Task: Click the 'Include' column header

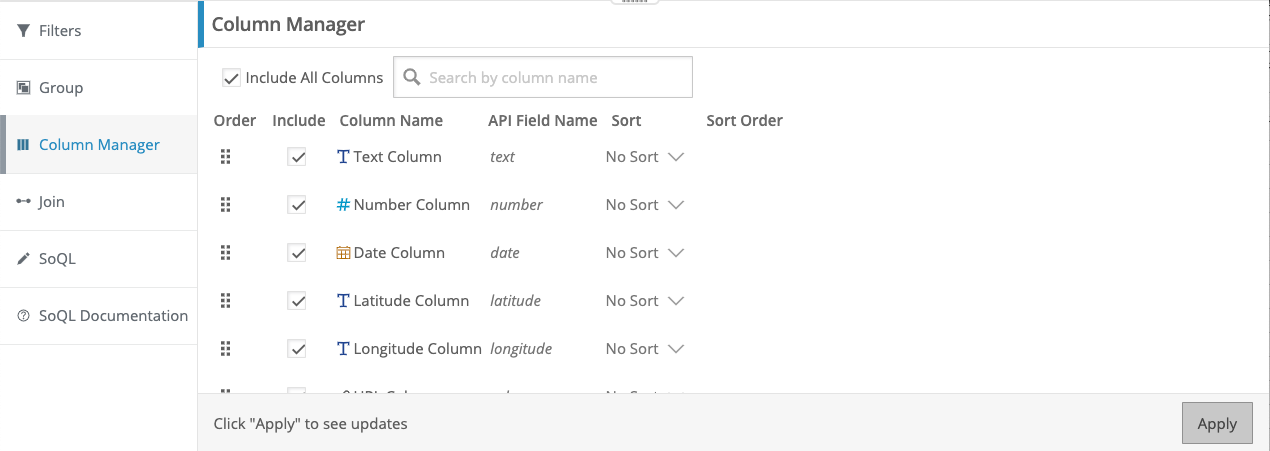Action: (x=299, y=121)
